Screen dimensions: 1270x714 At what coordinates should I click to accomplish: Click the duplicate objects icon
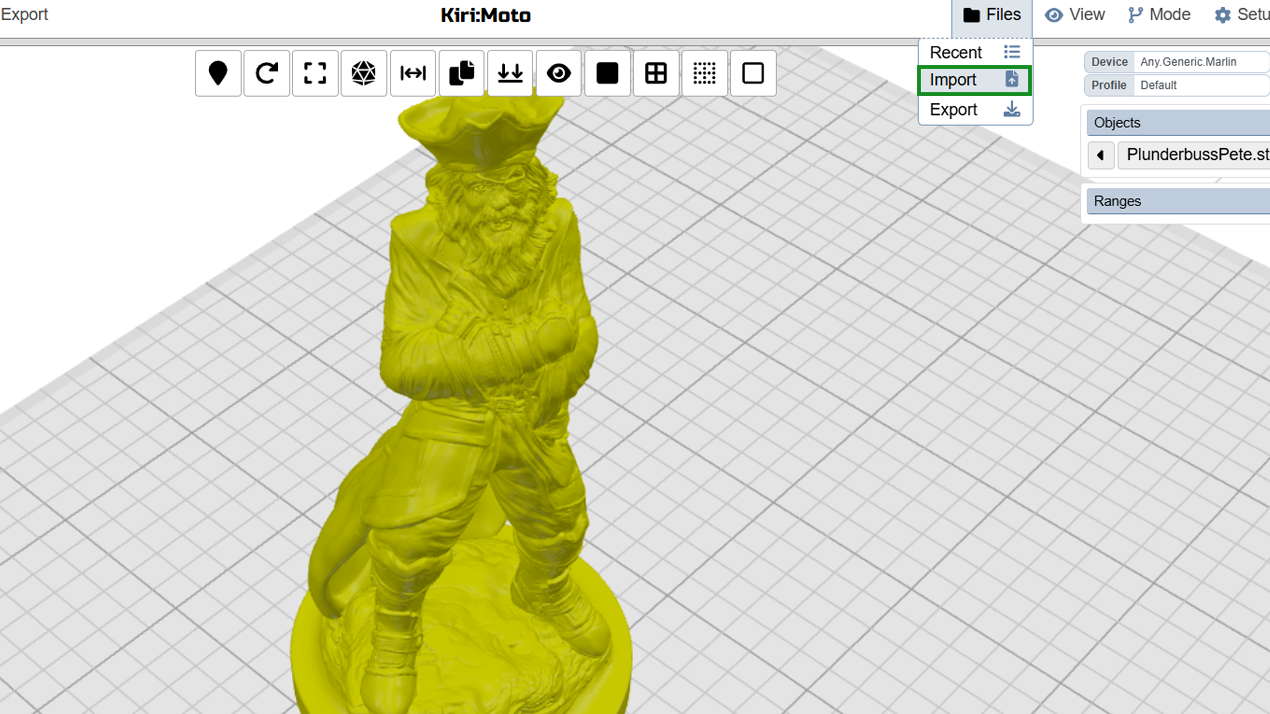(461, 73)
